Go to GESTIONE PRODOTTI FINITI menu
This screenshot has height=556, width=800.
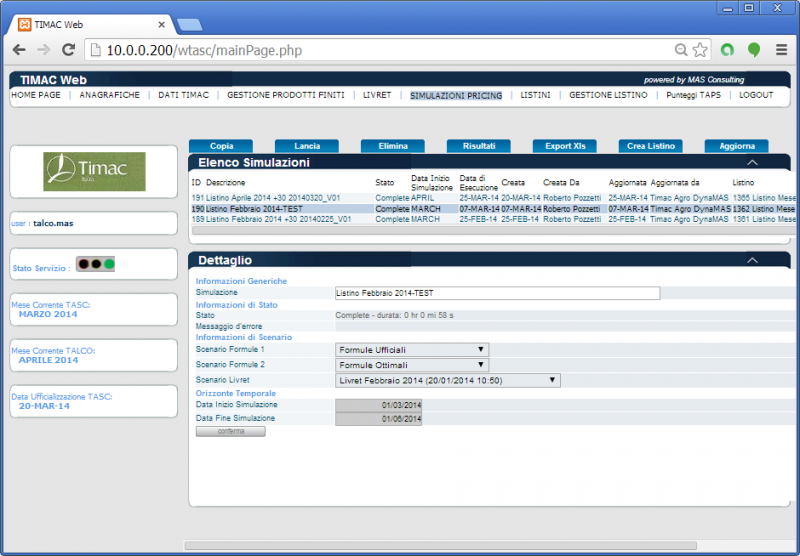(x=285, y=95)
